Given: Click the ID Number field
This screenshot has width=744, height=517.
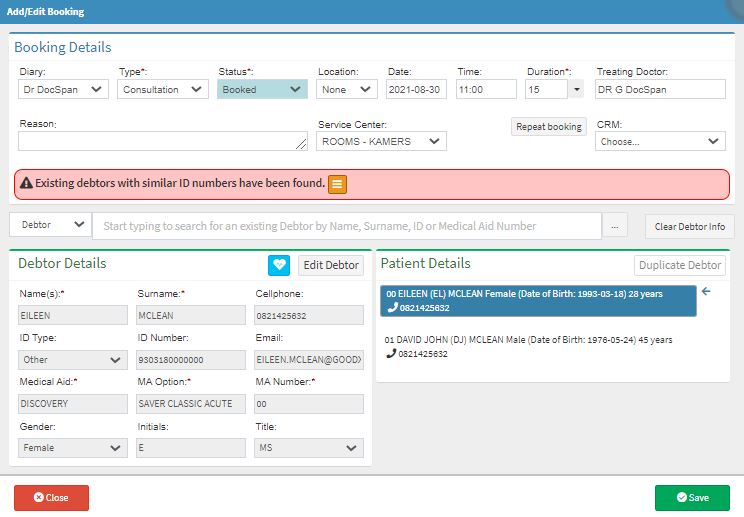Looking at the screenshot, I should [x=191, y=360].
